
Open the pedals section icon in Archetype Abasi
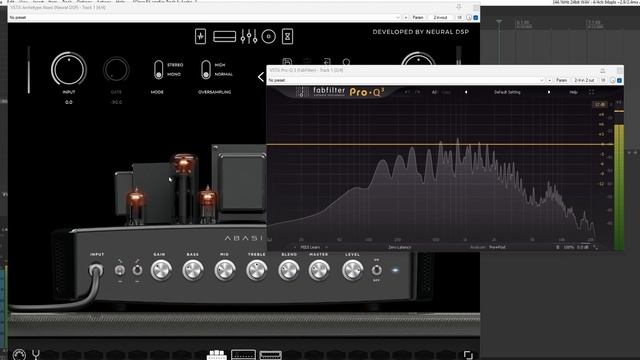coord(200,36)
